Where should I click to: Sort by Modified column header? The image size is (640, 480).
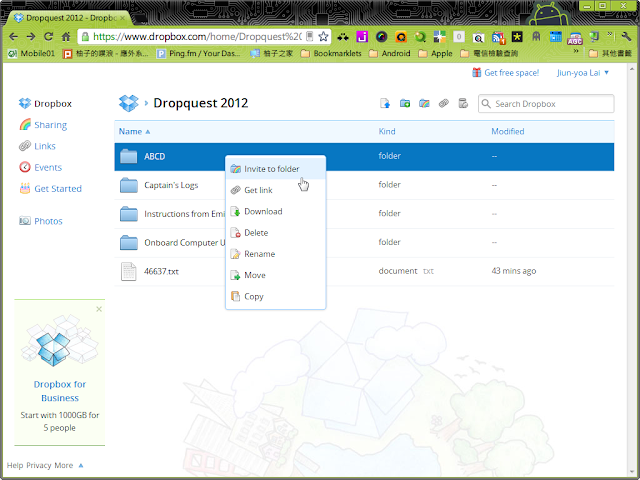click(508, 131)
